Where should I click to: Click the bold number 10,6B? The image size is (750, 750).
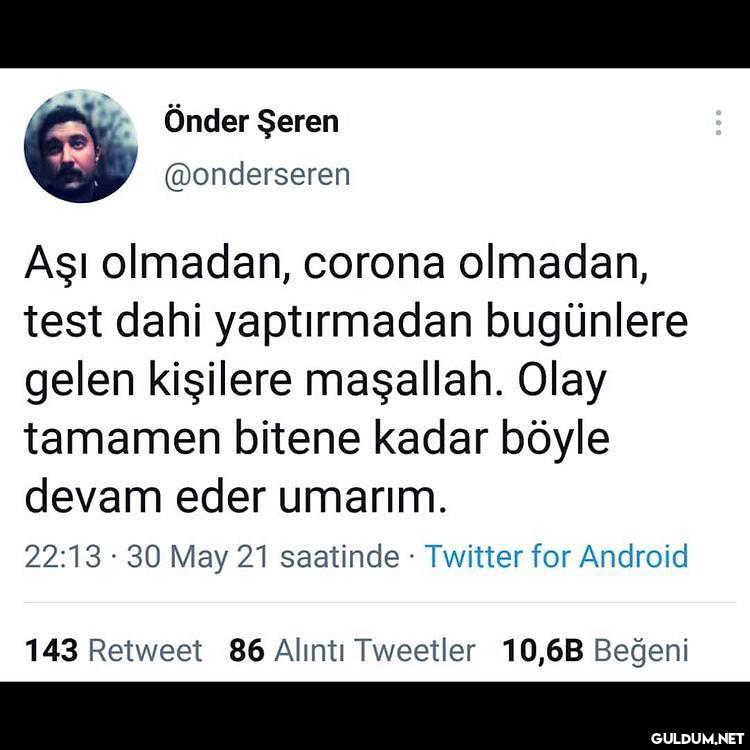click(x=543, y=651)
